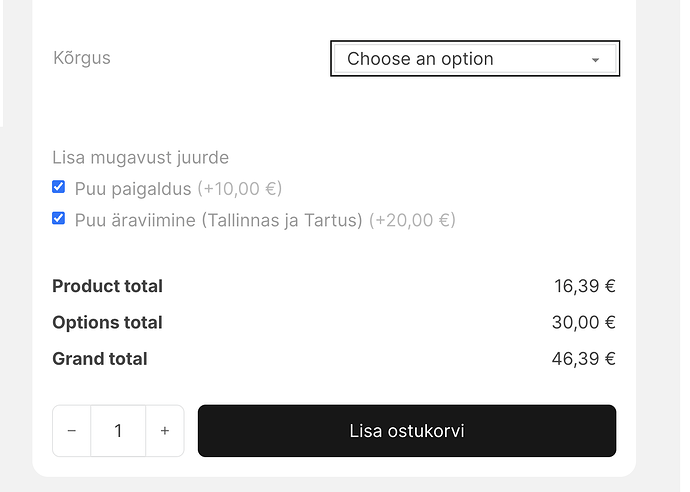Increase quantity with the plus button

(165, 431)
